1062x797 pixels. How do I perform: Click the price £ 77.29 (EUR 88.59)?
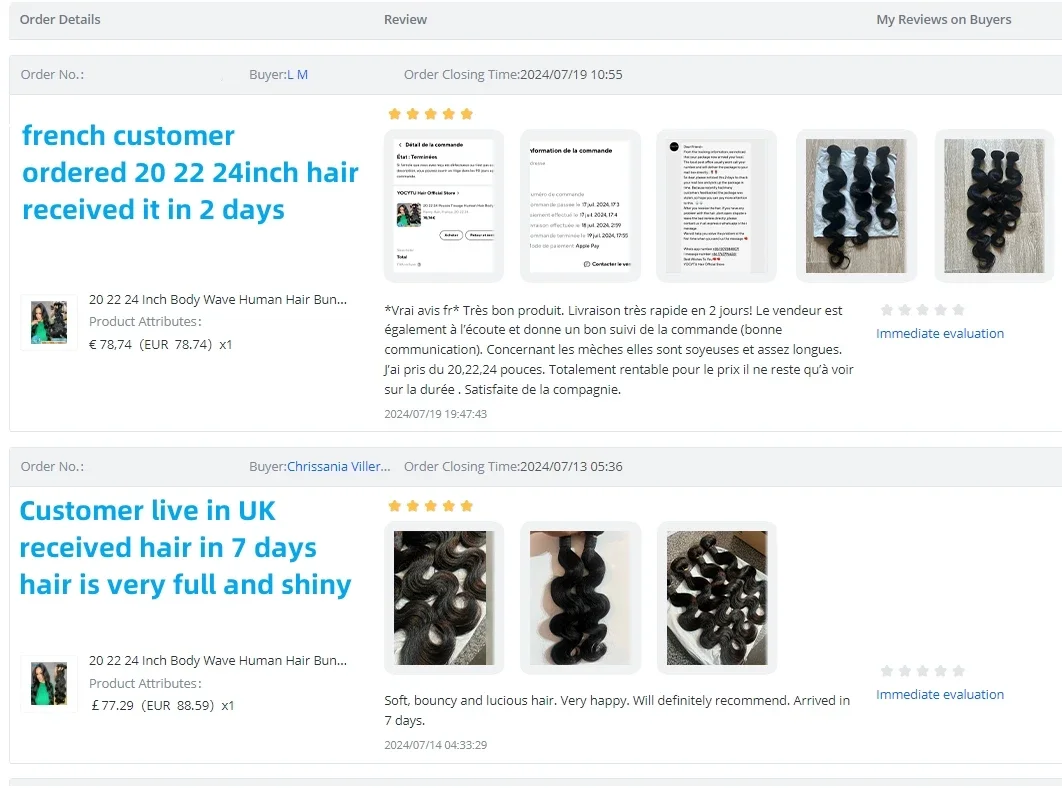click(163, 706)
